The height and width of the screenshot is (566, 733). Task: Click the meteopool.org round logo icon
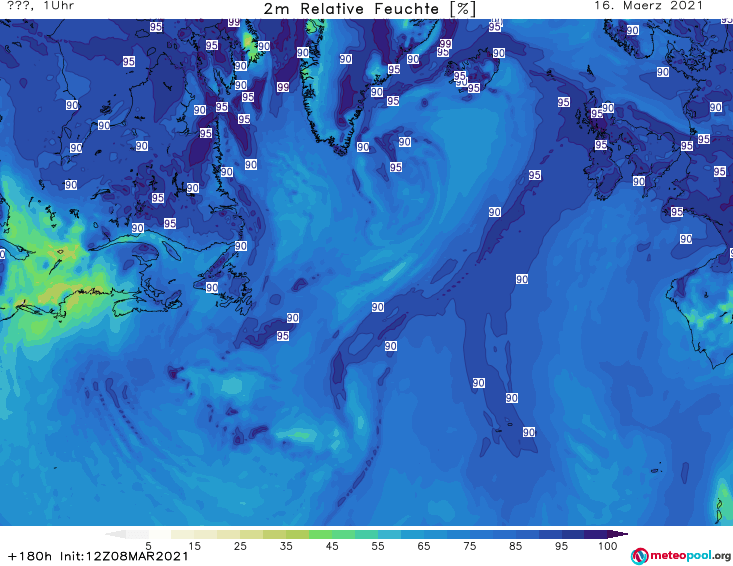coord(639,556)
